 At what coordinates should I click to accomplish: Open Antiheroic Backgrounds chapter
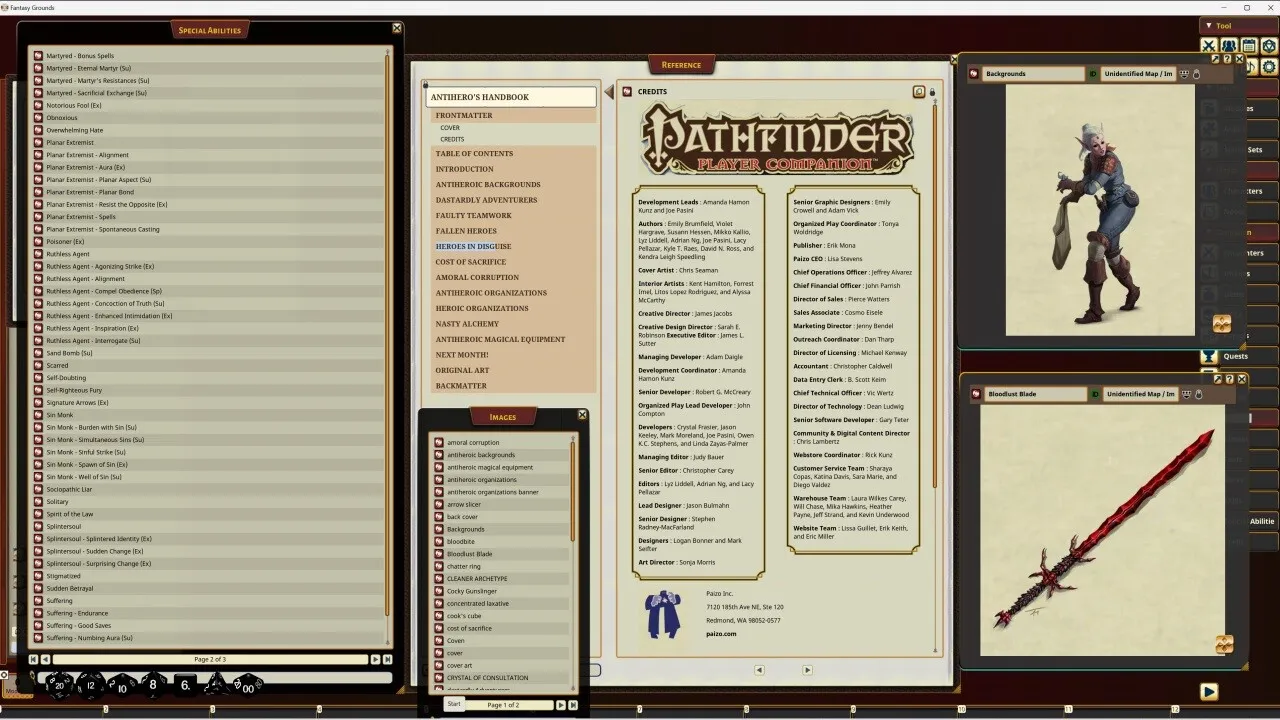pyautogui.click(x=488, y=185)
